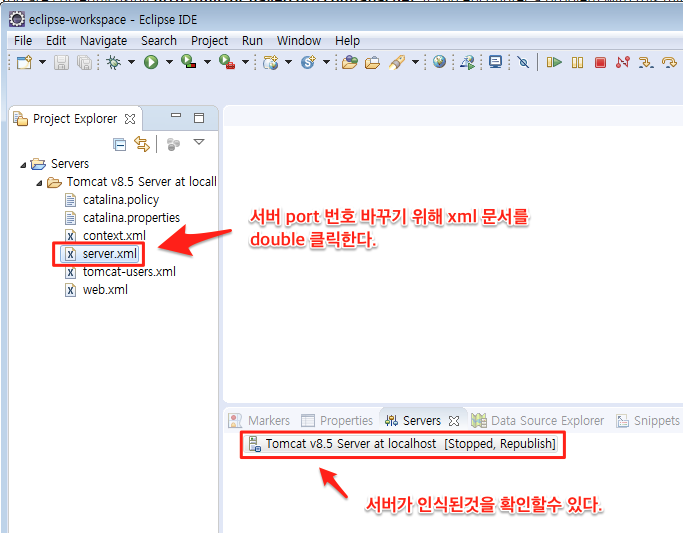This screenshot has width=683, height=533.
Task: Click the Resume debug icon
Action: pyautogui.click(x=554, y=62)
